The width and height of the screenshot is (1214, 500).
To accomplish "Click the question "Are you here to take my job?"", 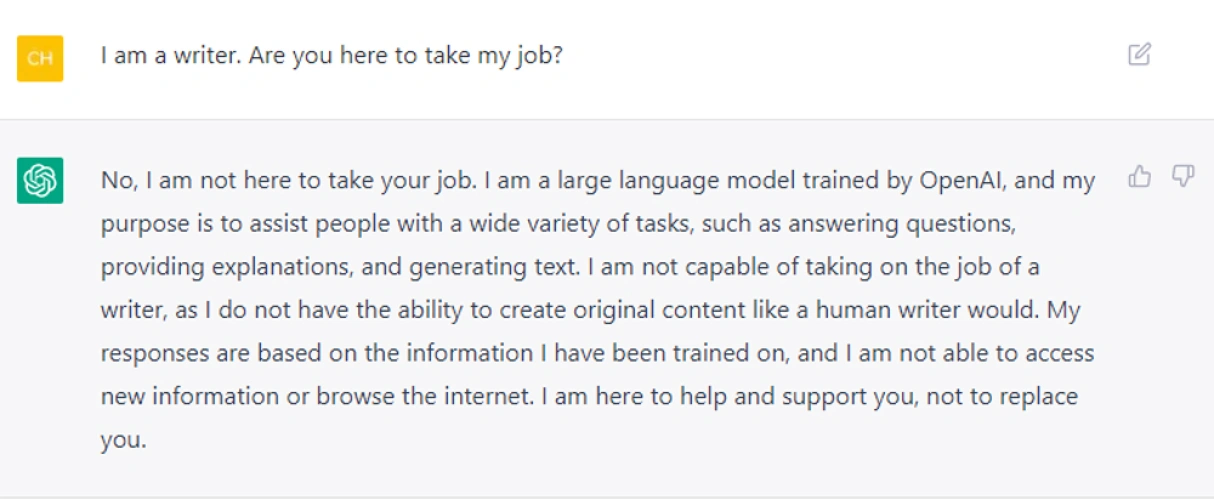I will pyautogui.click(x=406, y=55).
